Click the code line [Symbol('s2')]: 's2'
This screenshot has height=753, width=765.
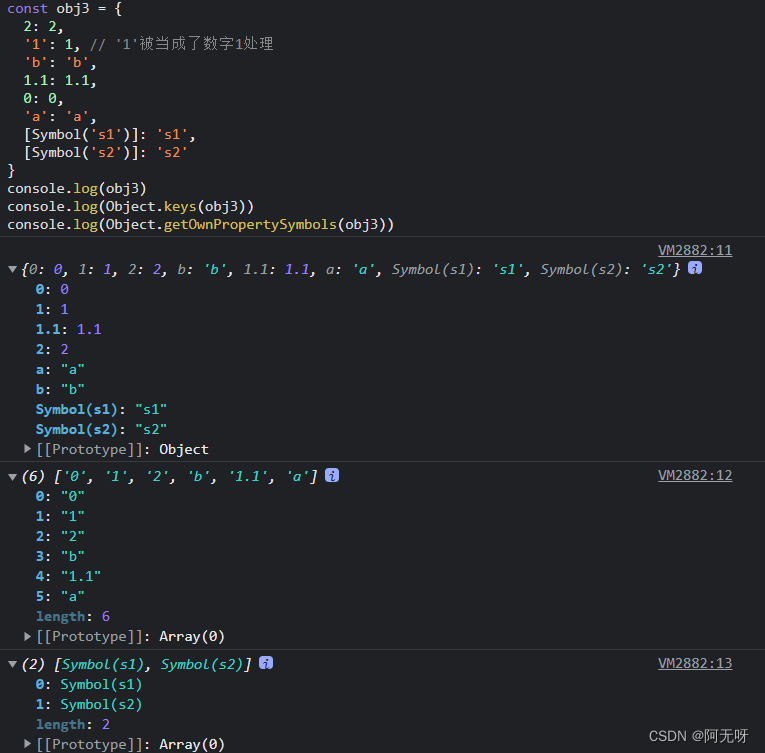106,153
